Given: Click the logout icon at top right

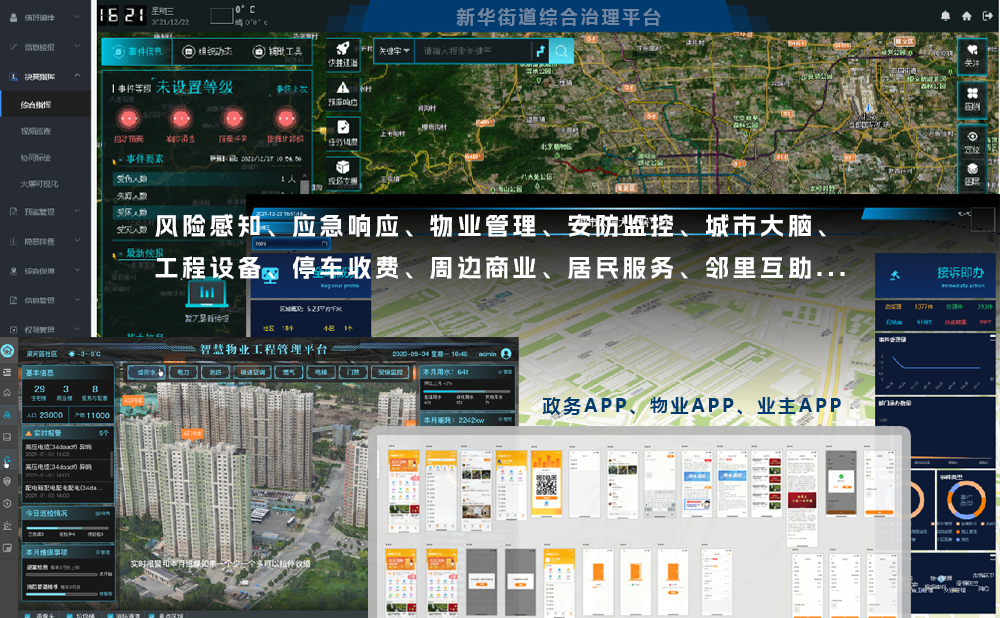Looking at the screenshot, I should click(985, 16).
